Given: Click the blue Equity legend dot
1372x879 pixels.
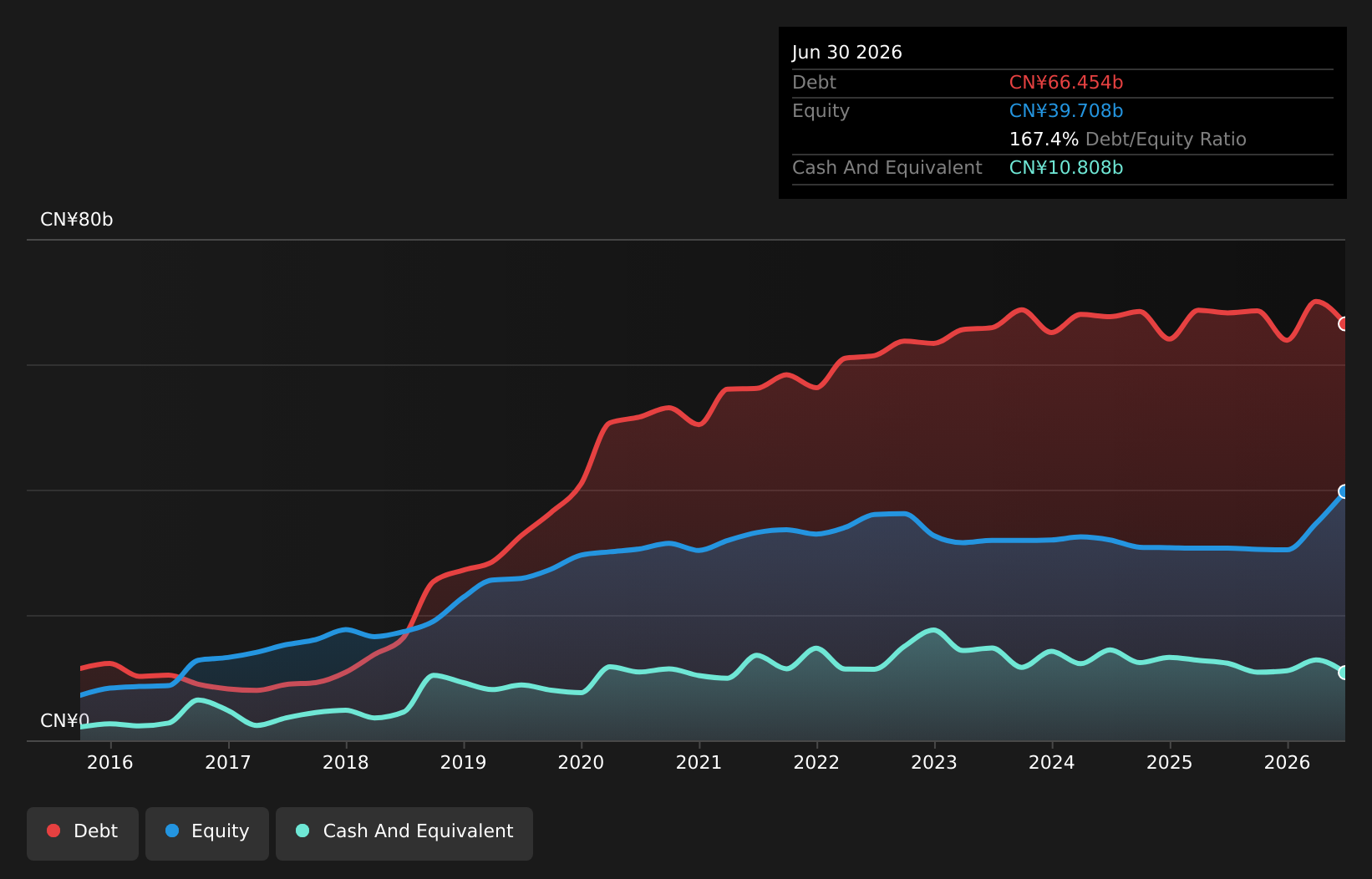Looking at the screenshot, I should click(172, 831).
